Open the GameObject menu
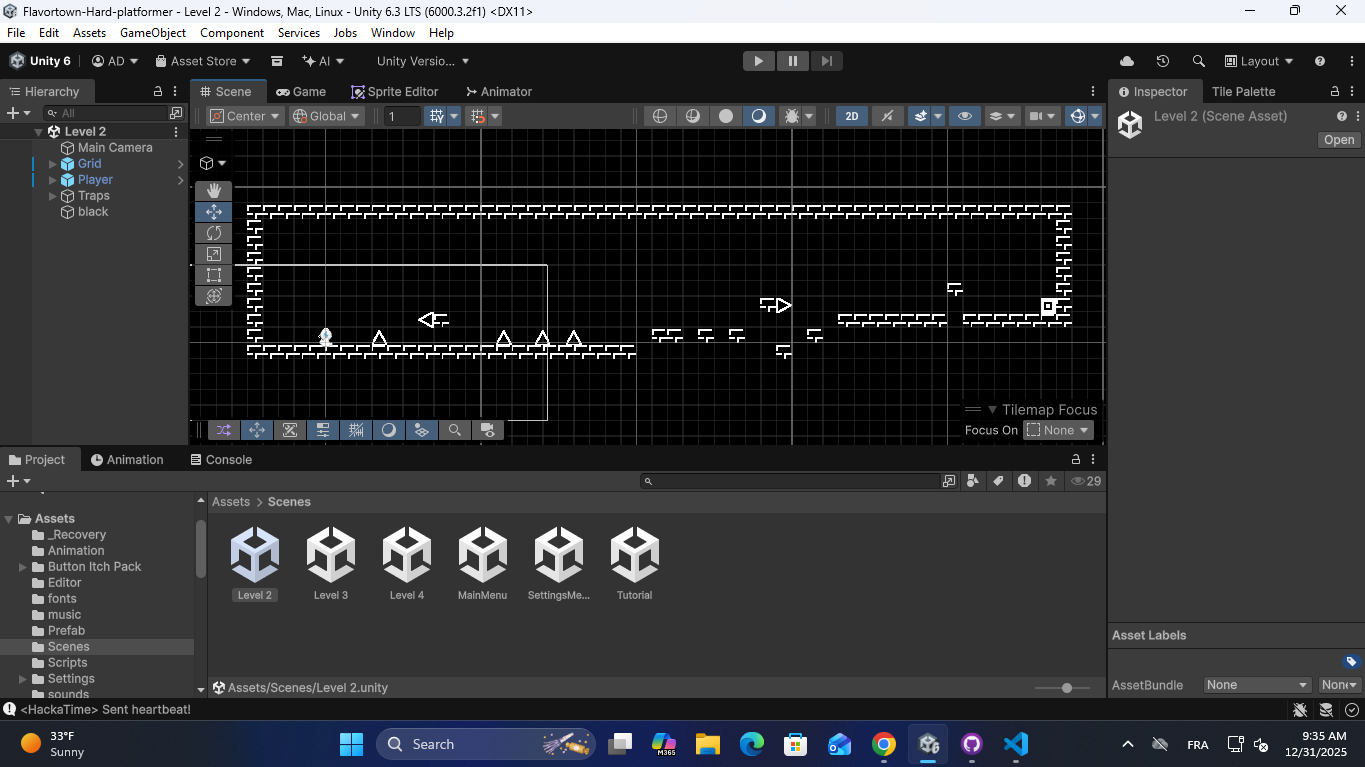 pyautogui.click(x=153, y=32)
